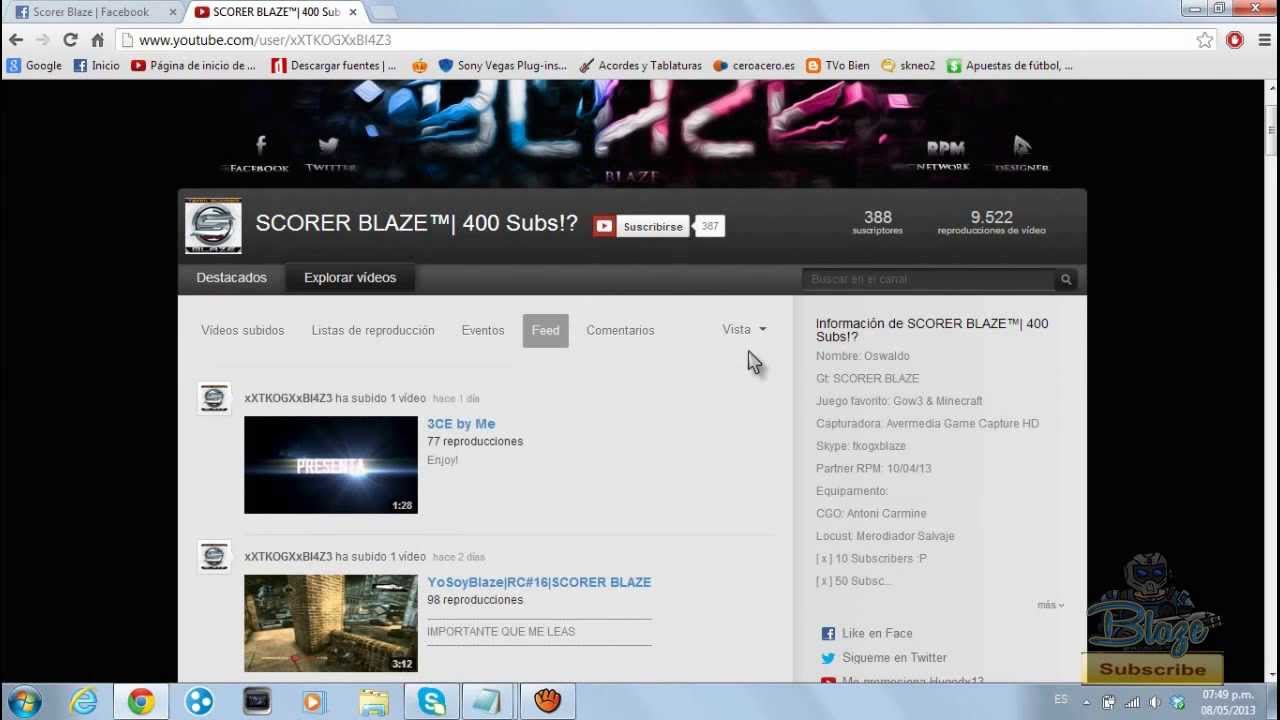Open the Sony Vegas Plug-ins bookmark
The width and height of the screenshot is (1280, 720).
pyautogui.click(x=502, y=66)
